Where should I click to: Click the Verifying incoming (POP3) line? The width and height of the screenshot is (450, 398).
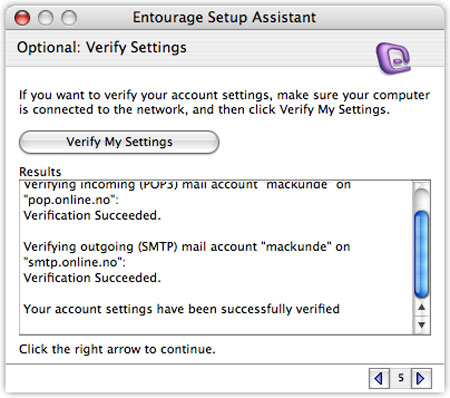tap(187, 185)
